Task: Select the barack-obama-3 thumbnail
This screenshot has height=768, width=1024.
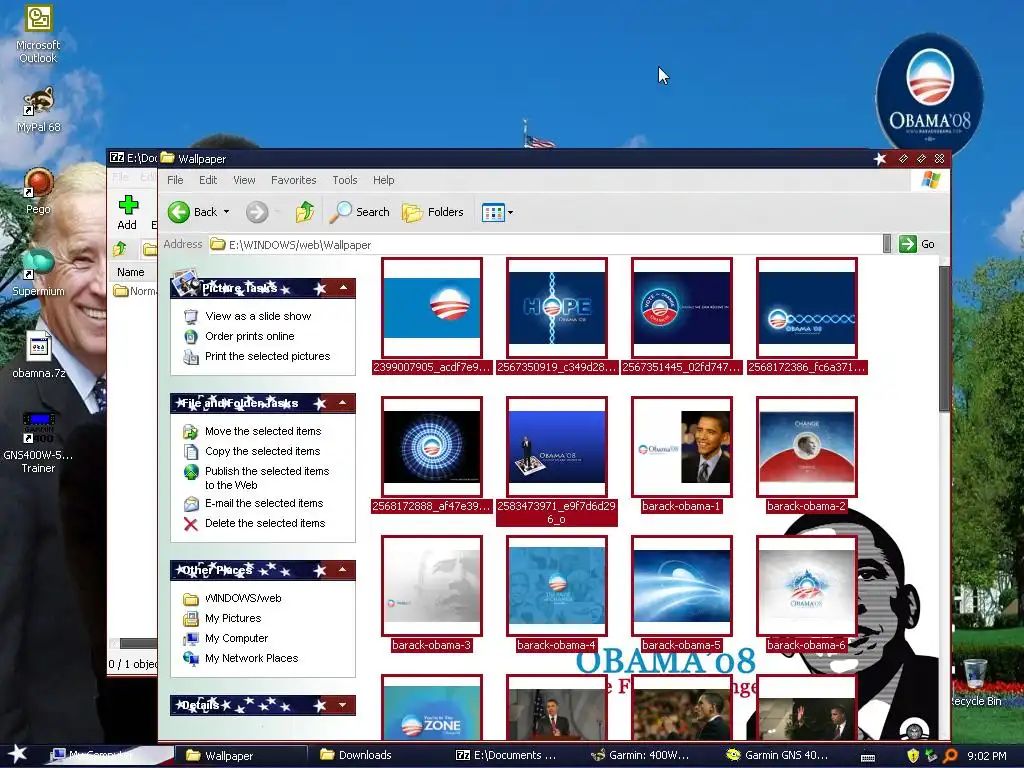Action: click(432, 586)
